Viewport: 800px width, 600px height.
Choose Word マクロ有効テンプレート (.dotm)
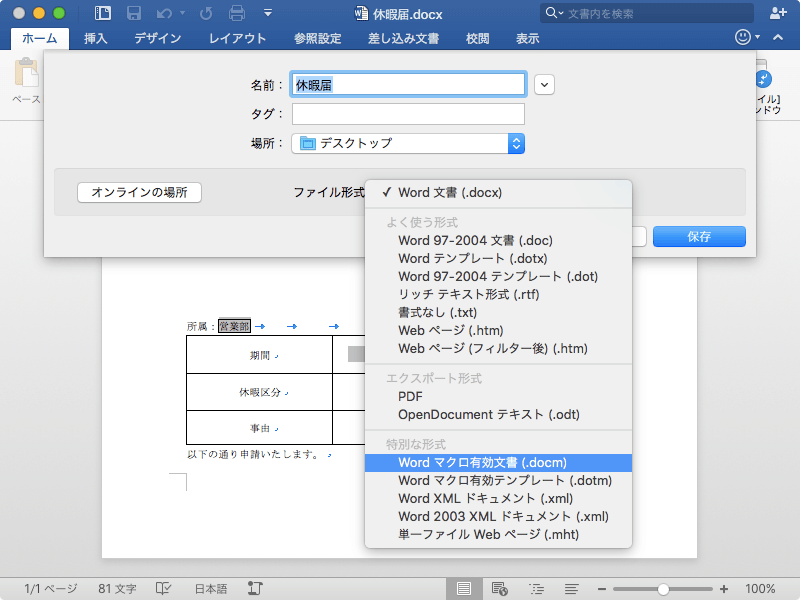498,481
